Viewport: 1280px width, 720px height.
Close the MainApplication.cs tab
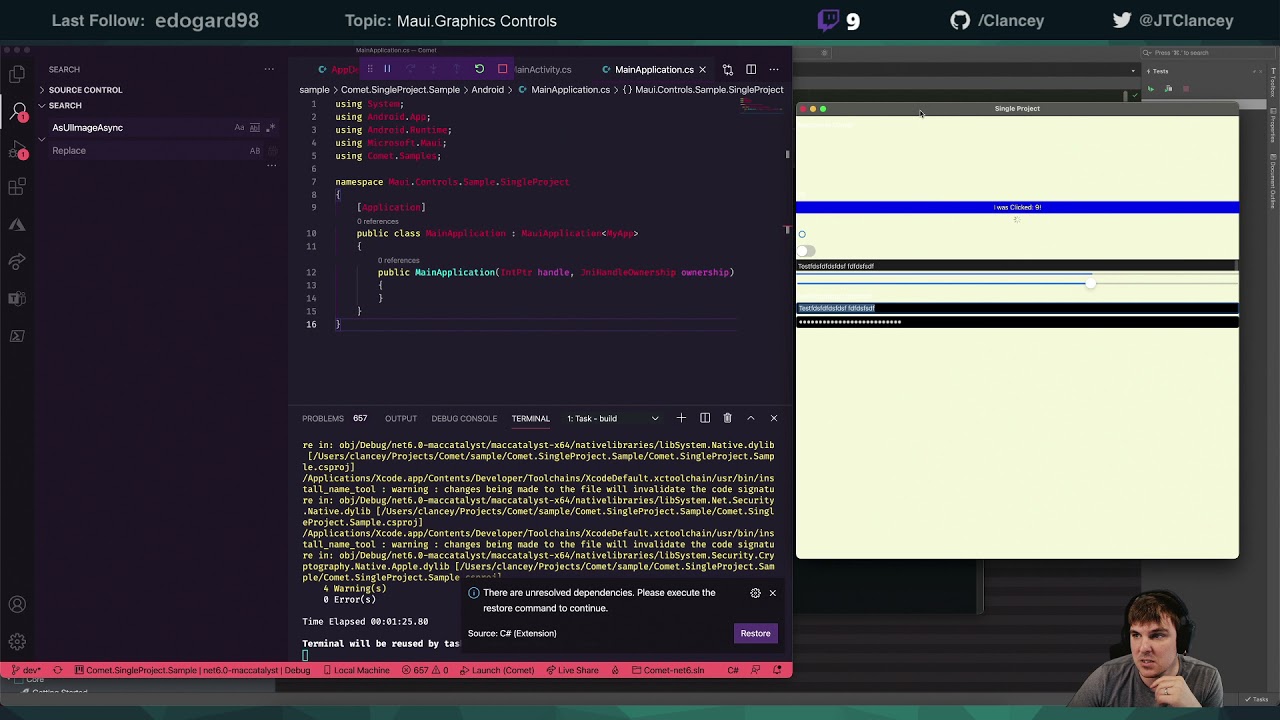(x=702, y=69)
